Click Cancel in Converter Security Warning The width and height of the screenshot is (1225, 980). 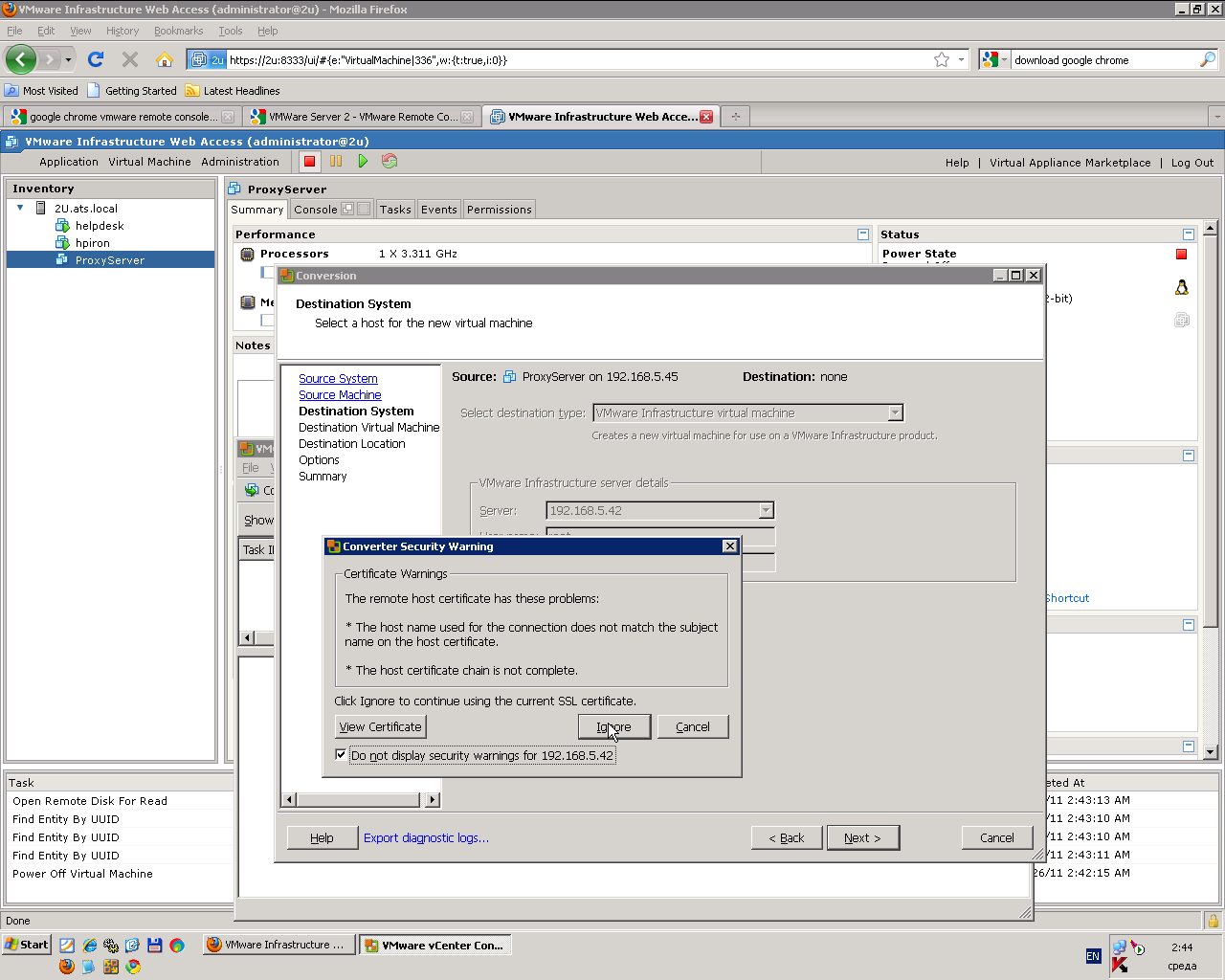(693, 727)
